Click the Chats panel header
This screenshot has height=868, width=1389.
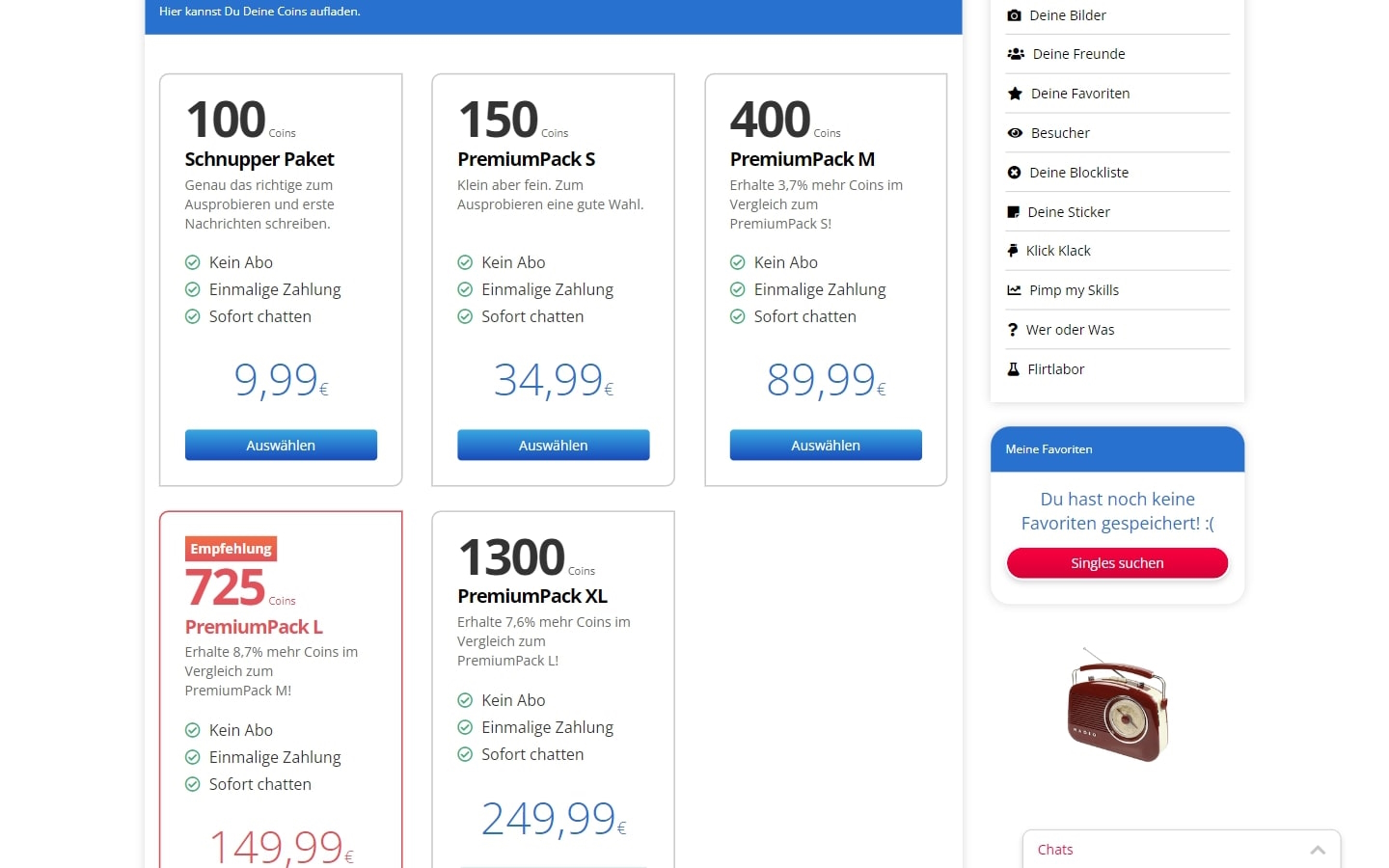coord(1055,850)
